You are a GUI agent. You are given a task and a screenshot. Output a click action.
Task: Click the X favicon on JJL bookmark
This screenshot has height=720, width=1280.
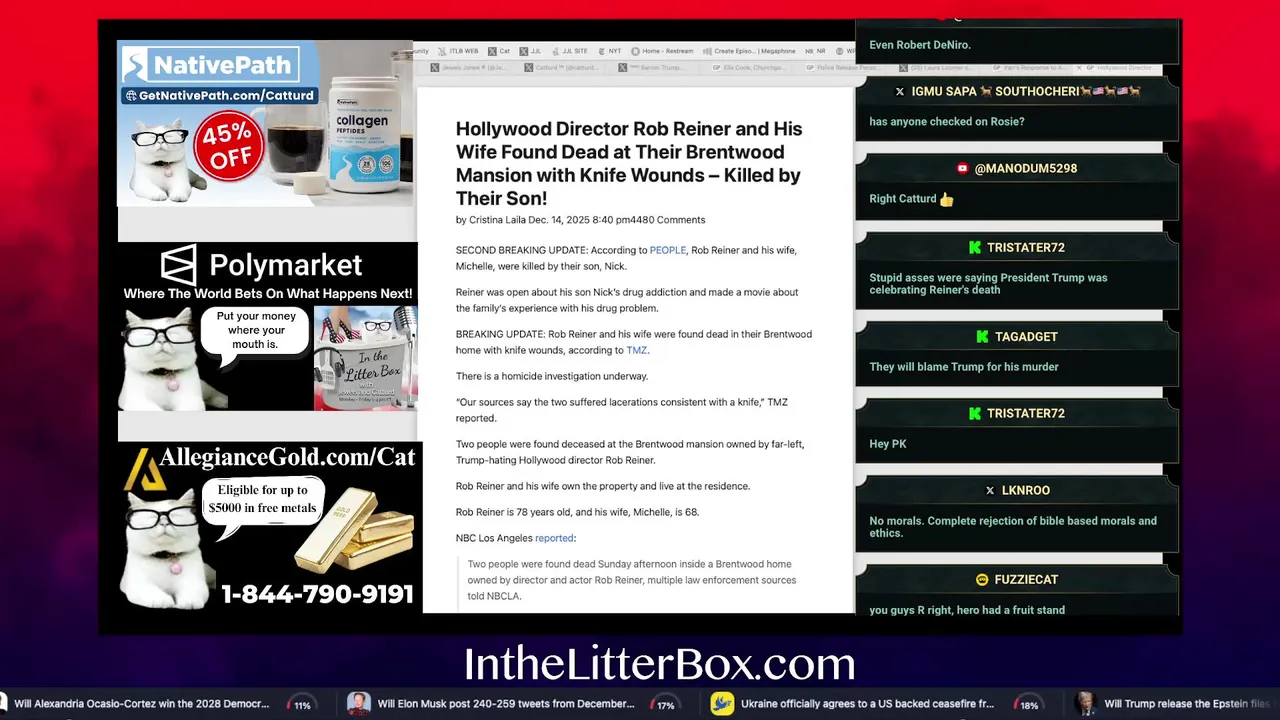point(523,51)
